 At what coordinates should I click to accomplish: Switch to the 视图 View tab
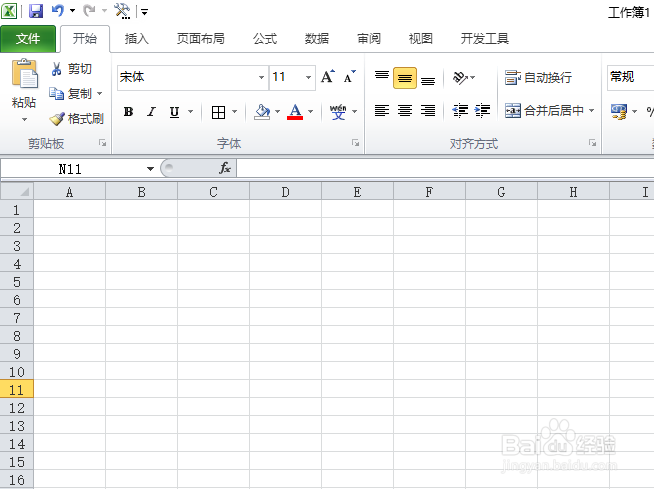[420, 39]
